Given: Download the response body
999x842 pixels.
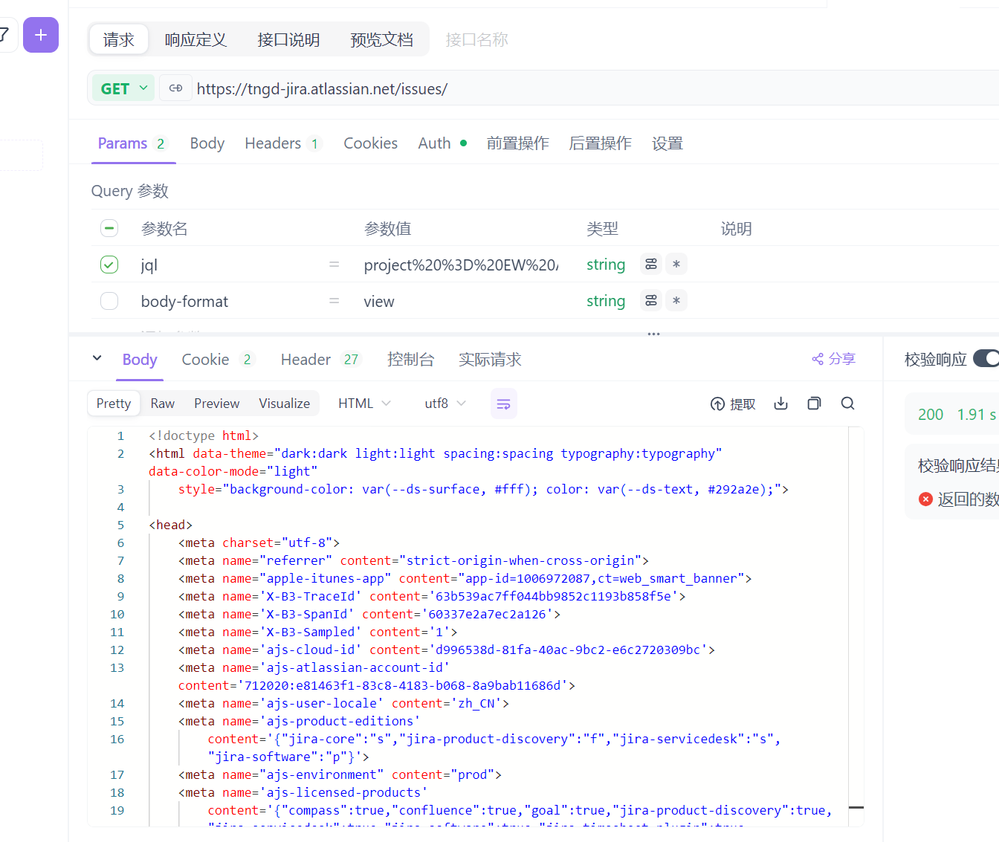Looking at the screenshot, I should coord(780,403).
